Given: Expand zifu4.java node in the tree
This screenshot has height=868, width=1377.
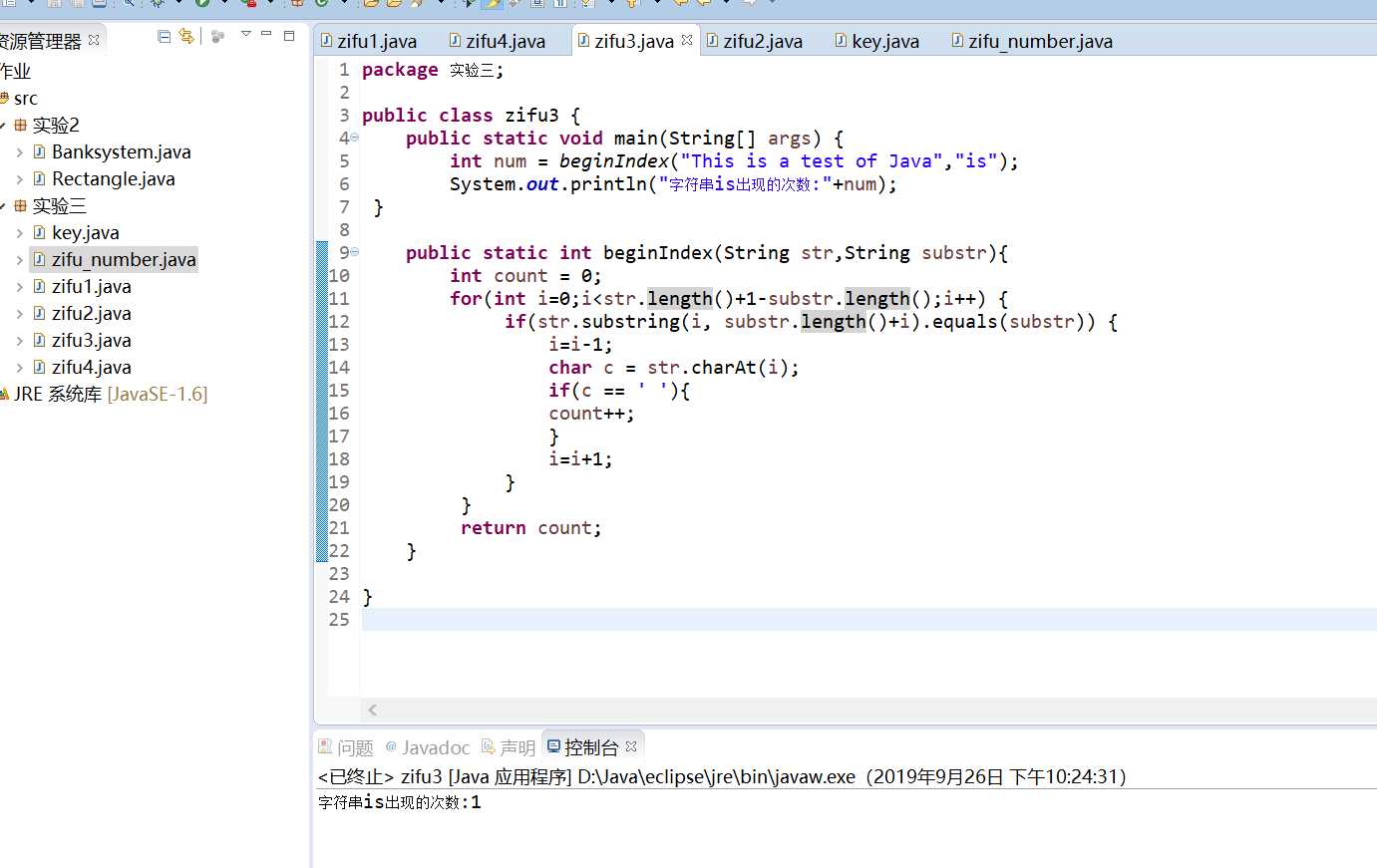Looking at the screenshot, I should tap(19, 368).
